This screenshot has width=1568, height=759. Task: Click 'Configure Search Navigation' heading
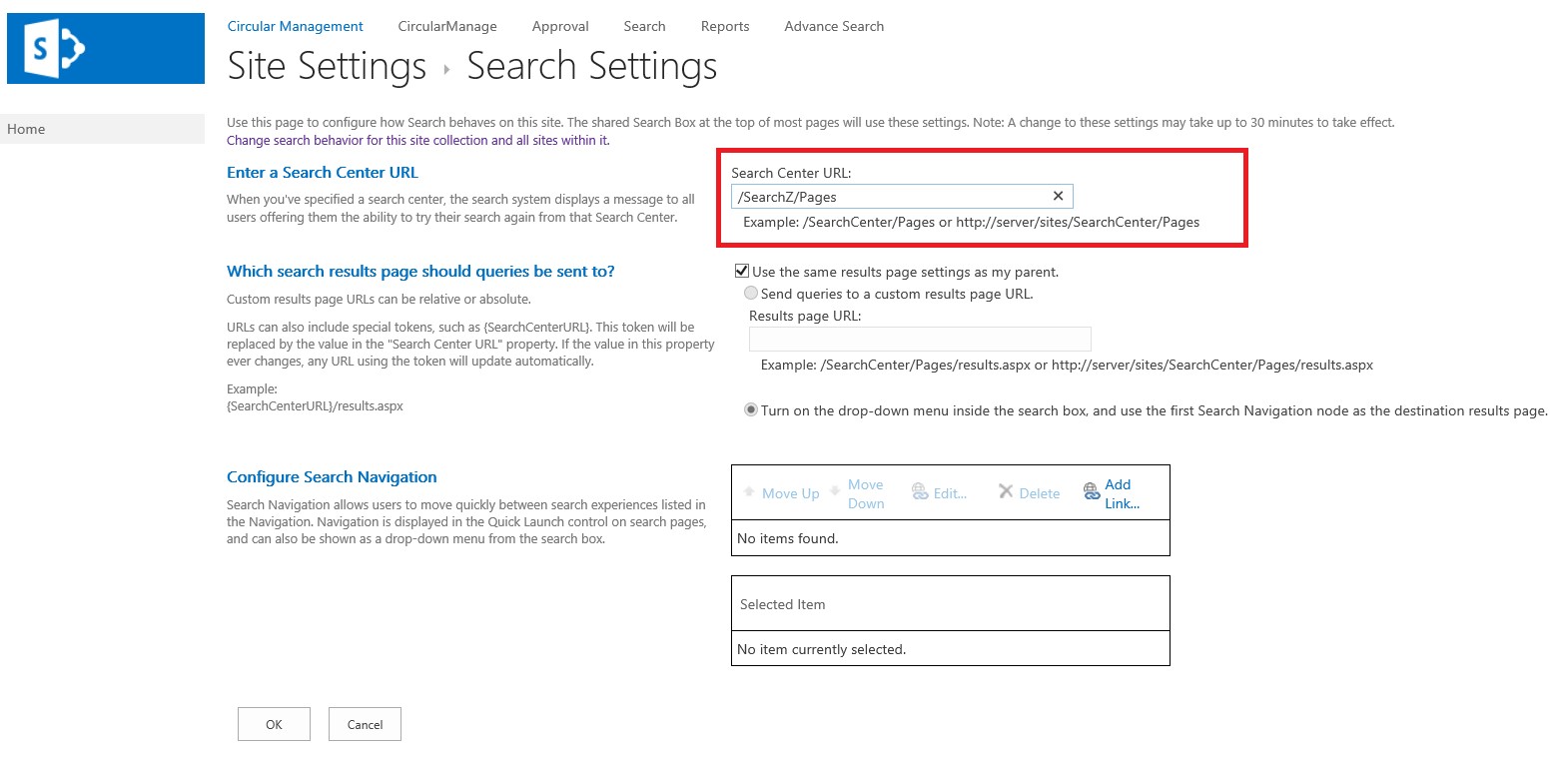pos(332,476)
